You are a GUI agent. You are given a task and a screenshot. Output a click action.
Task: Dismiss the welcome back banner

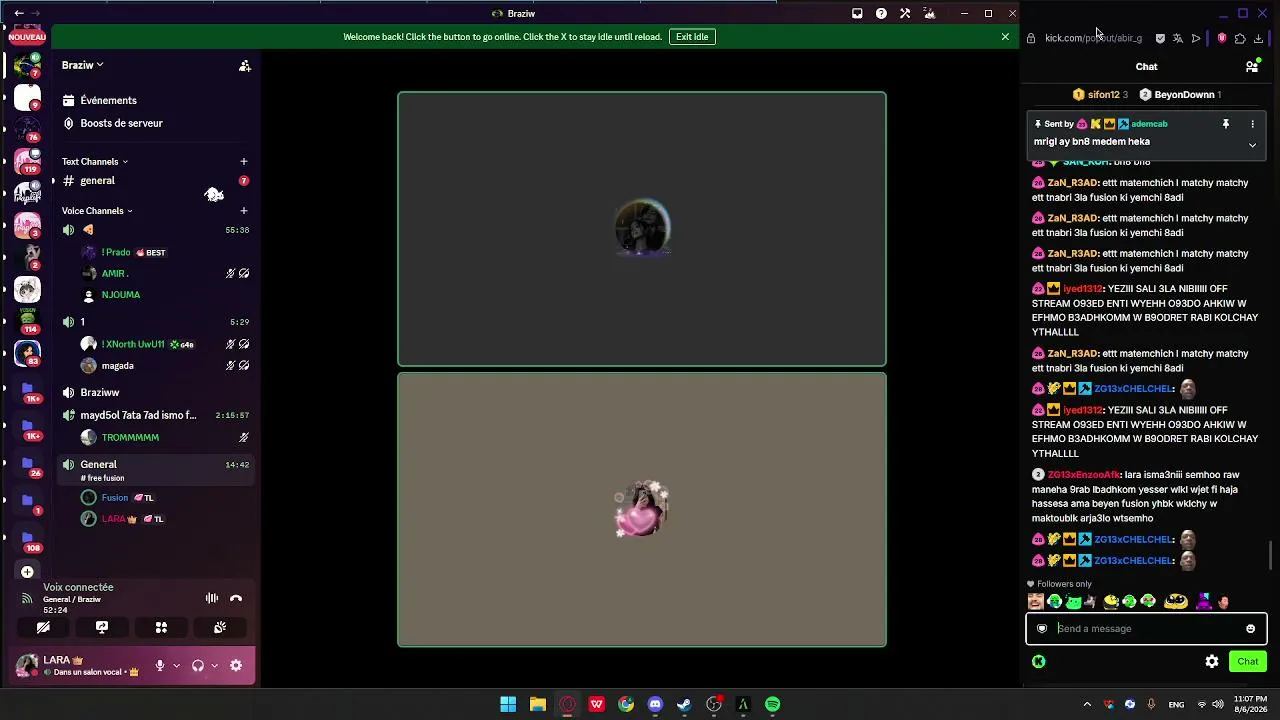(x=1005, y=37)
